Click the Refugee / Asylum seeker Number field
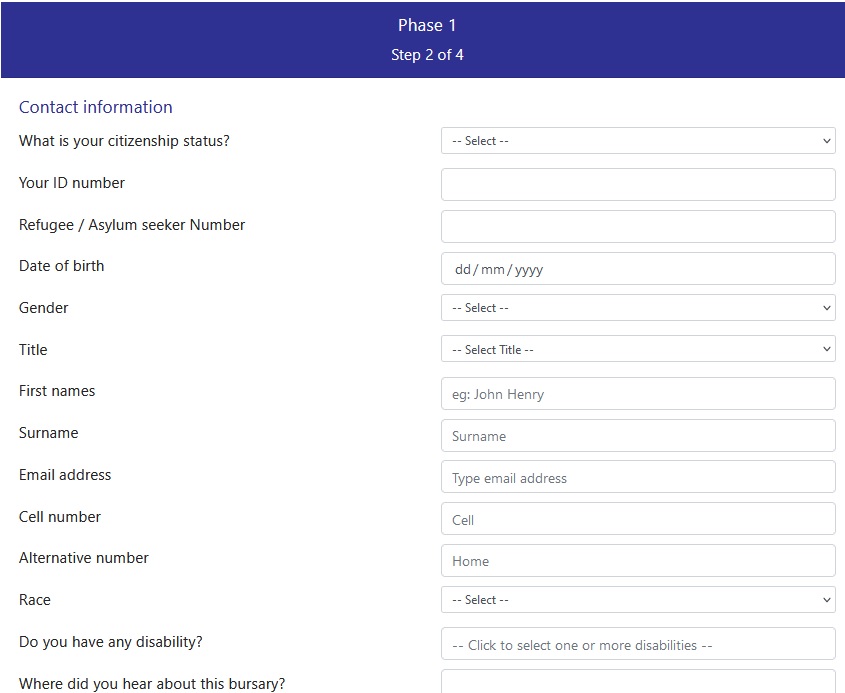The width and height of the screenshot is (845, 693). tap(637, 226)
